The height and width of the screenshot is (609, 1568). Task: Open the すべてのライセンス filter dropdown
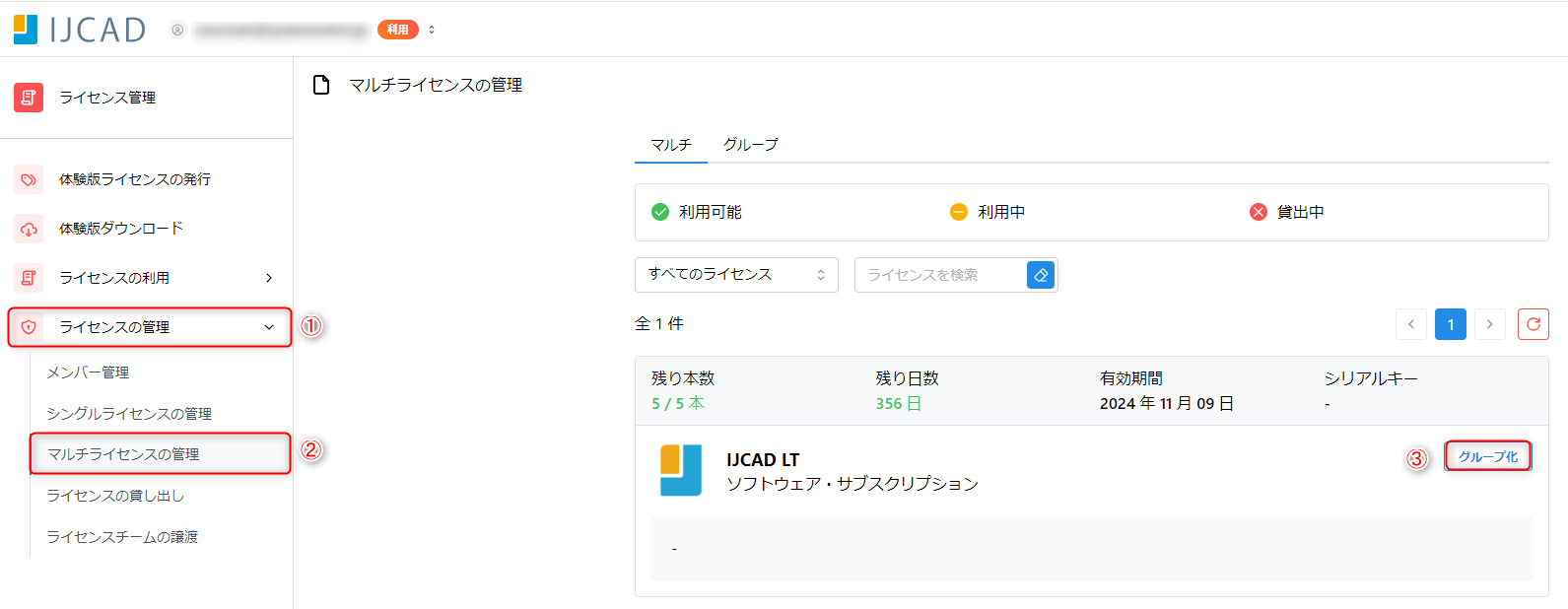pos(736,275)
